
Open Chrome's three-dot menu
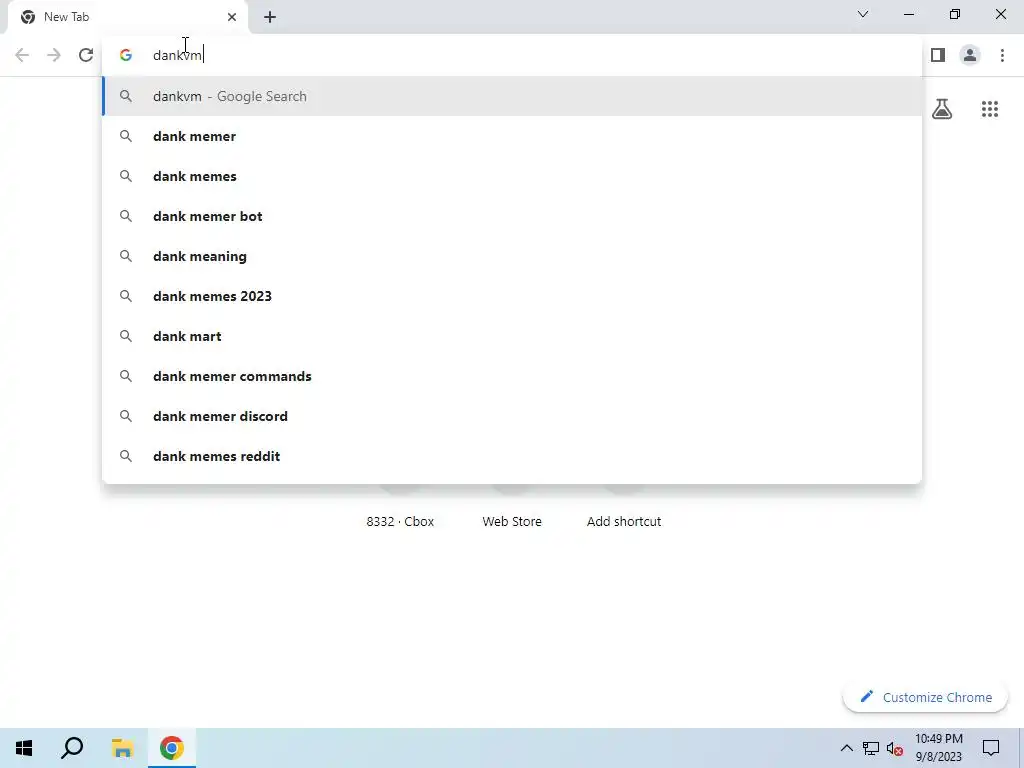point(1002,55)
